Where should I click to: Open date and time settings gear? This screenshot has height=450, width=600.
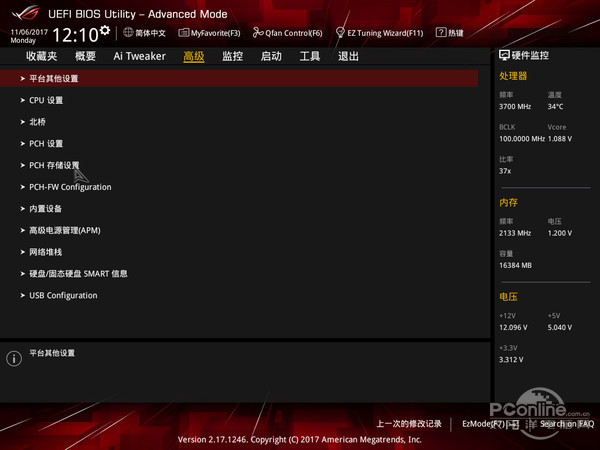pos(104,30)
